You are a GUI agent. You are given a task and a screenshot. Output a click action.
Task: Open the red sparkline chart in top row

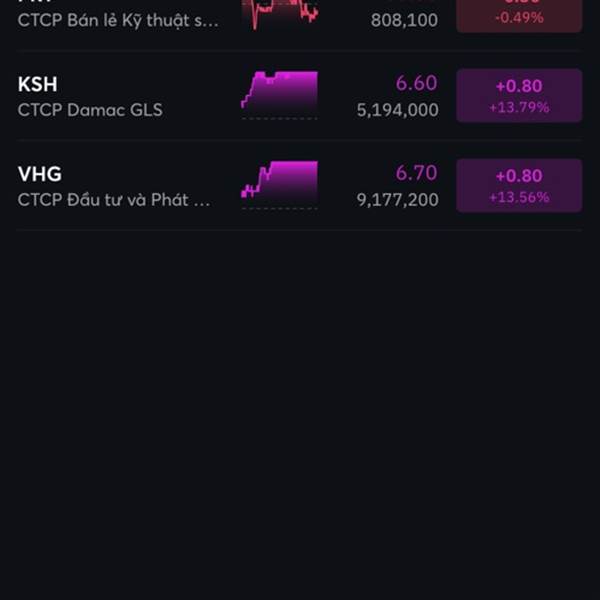(279, 15)
